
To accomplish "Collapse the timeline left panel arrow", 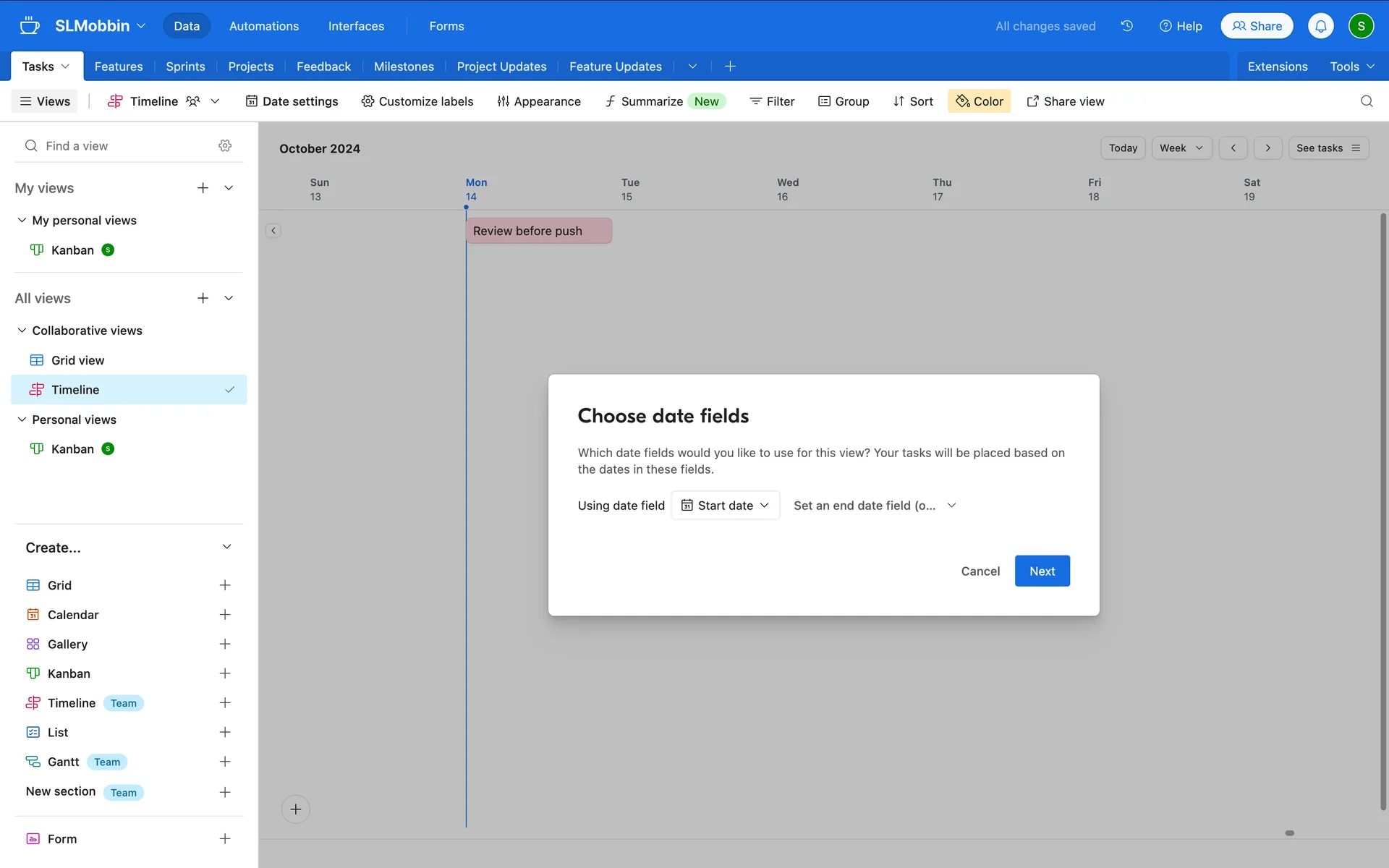I will pos(273,231).
